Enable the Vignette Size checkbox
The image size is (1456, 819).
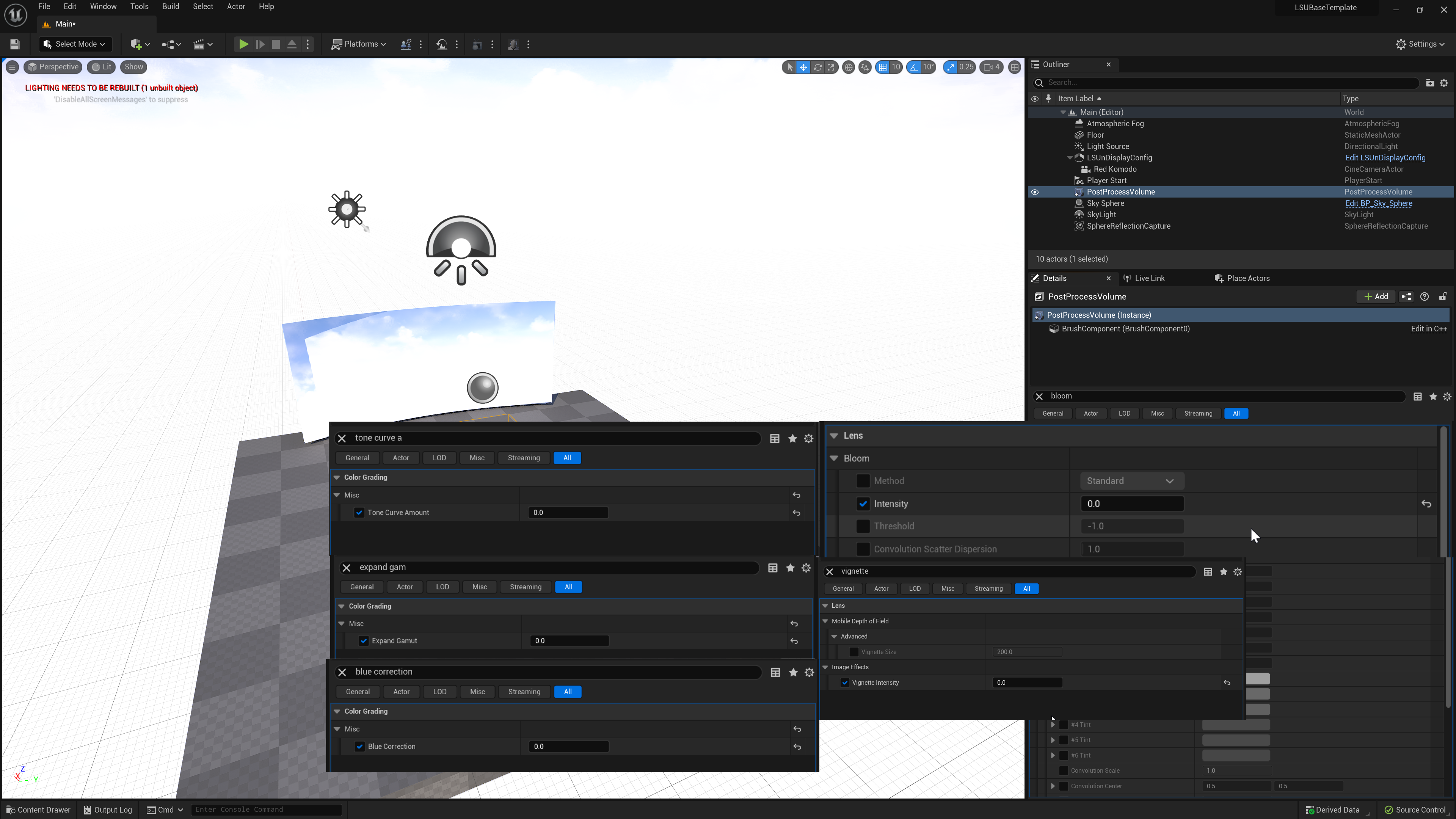pos(854,651)
